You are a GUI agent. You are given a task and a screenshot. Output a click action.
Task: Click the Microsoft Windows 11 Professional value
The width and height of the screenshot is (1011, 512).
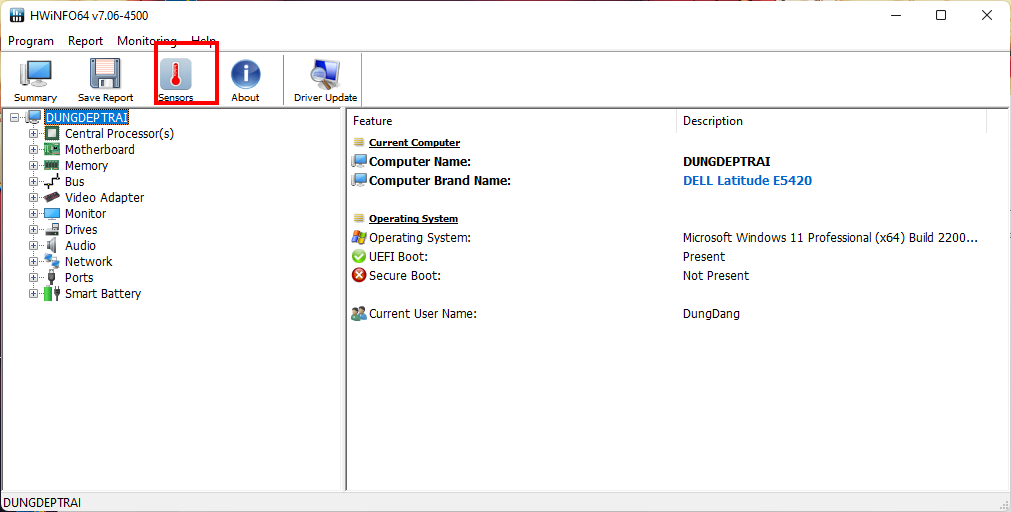click(x=830, y=237)
